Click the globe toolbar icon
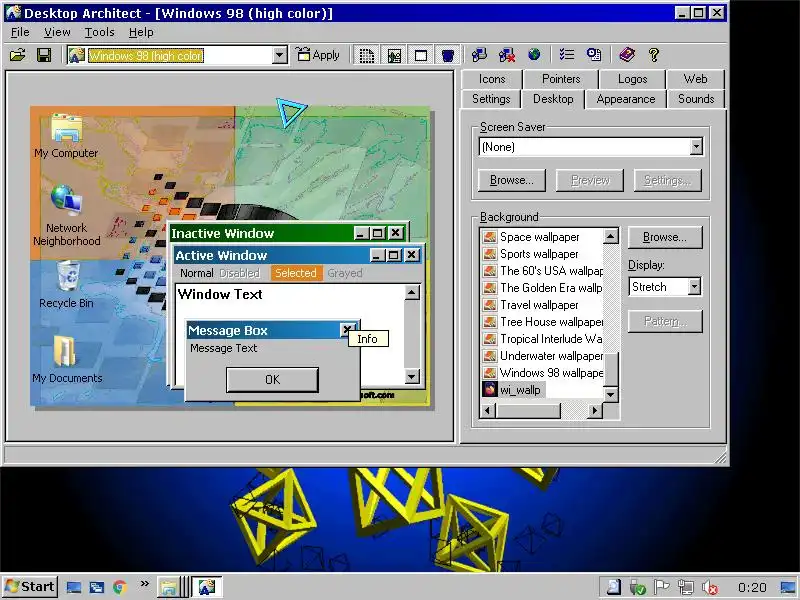The height and width of the screenshot is (600, 800). pos(534,55)
